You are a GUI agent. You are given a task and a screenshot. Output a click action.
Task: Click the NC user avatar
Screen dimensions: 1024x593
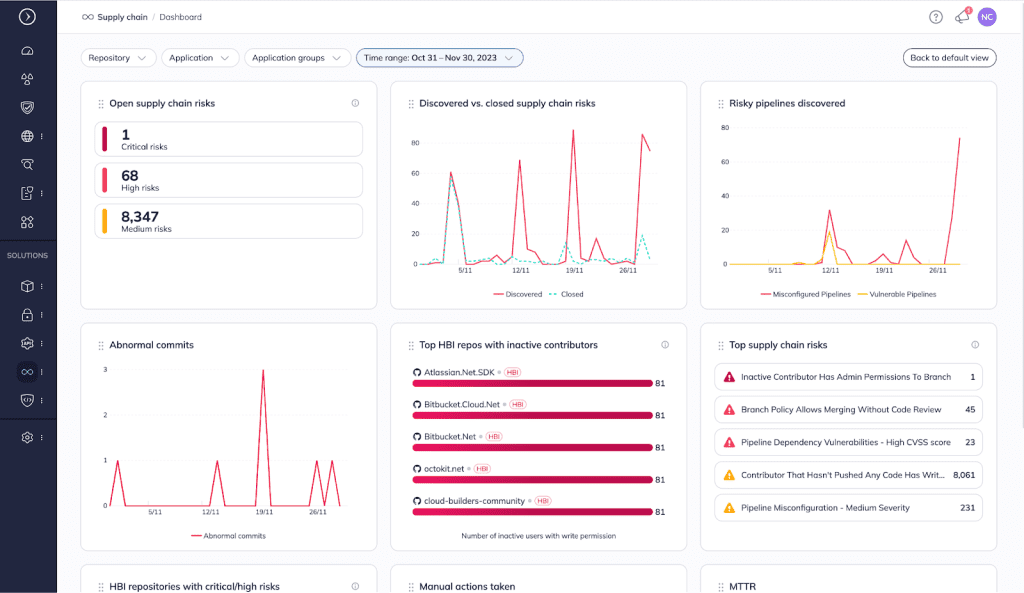tap(987, 17)
